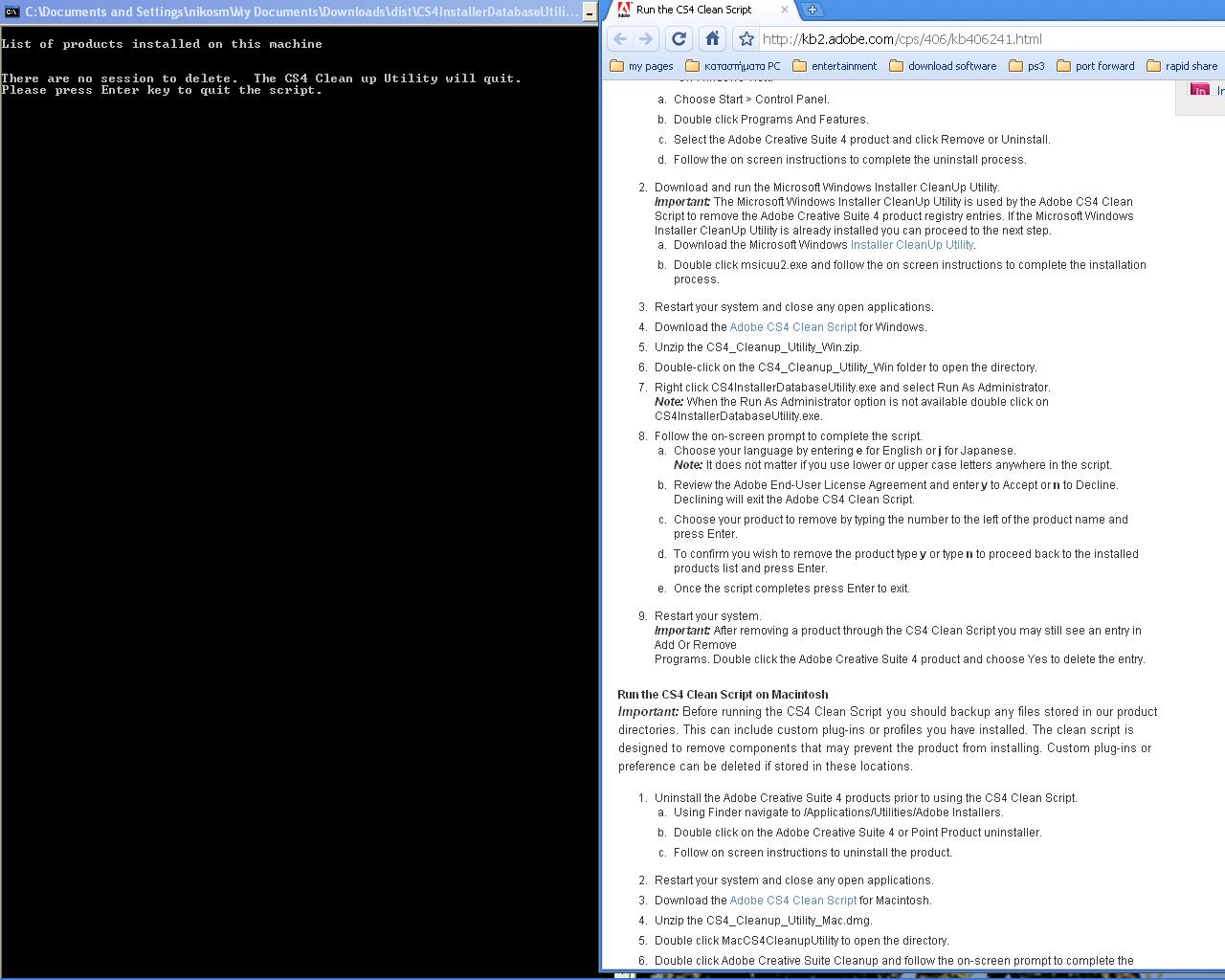Click the 'Unzip the CS4_Cleanup_Utility_Win.zip' step
The image size is (1225, 980).
point(758,347)
